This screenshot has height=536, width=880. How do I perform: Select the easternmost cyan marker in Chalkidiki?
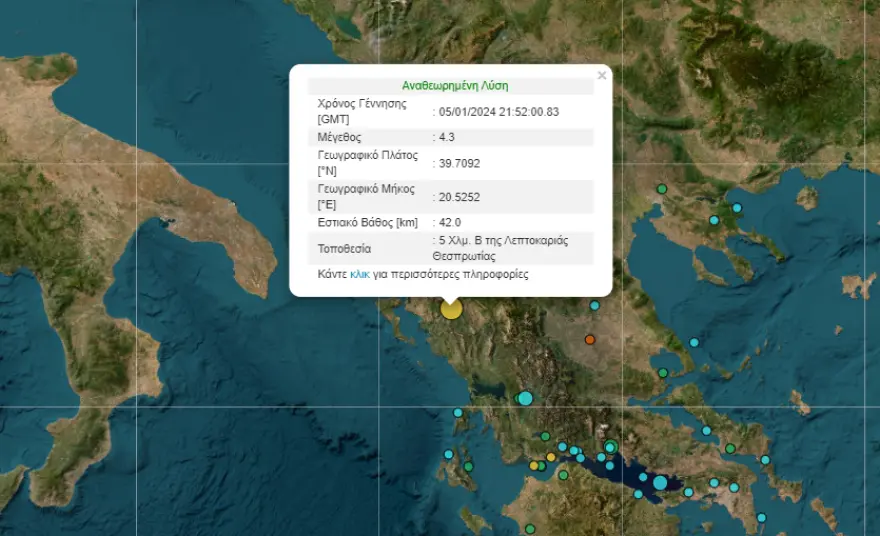pyautogui.click(x=737, y=208)
